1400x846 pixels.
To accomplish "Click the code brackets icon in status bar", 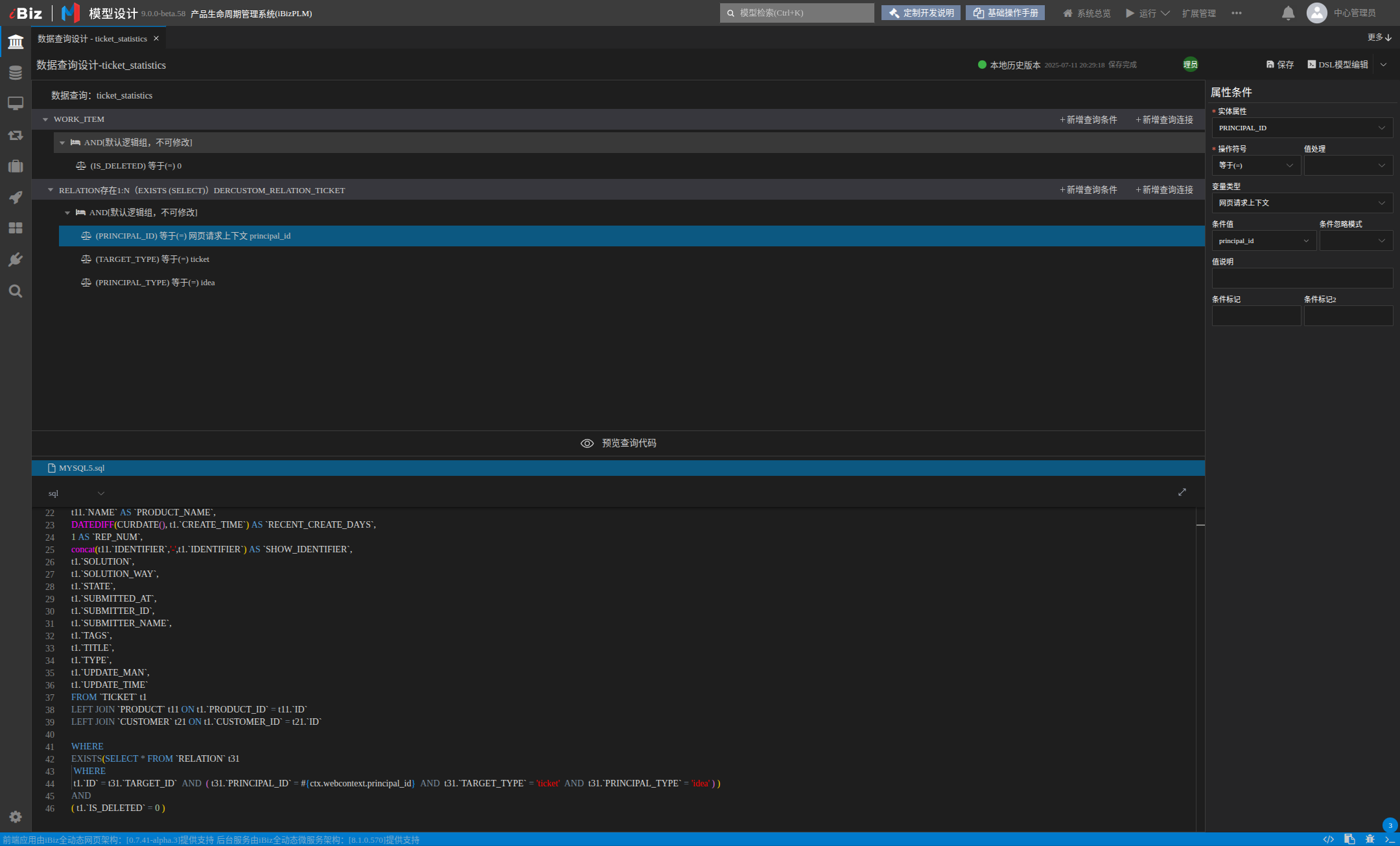I will point(1329,840).
